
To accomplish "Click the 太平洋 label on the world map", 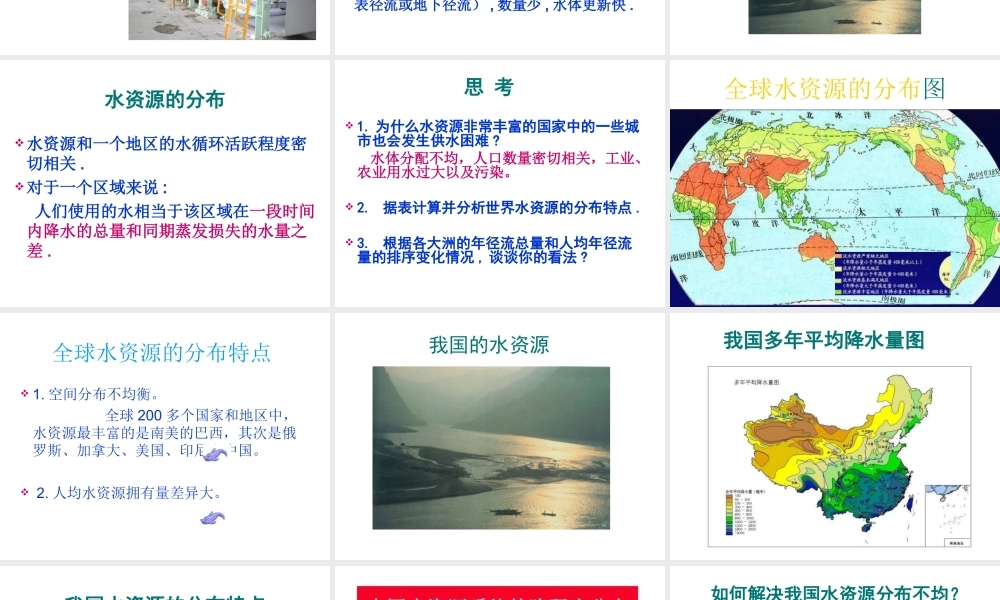I will pyautogui.click(x=898, y=212).
